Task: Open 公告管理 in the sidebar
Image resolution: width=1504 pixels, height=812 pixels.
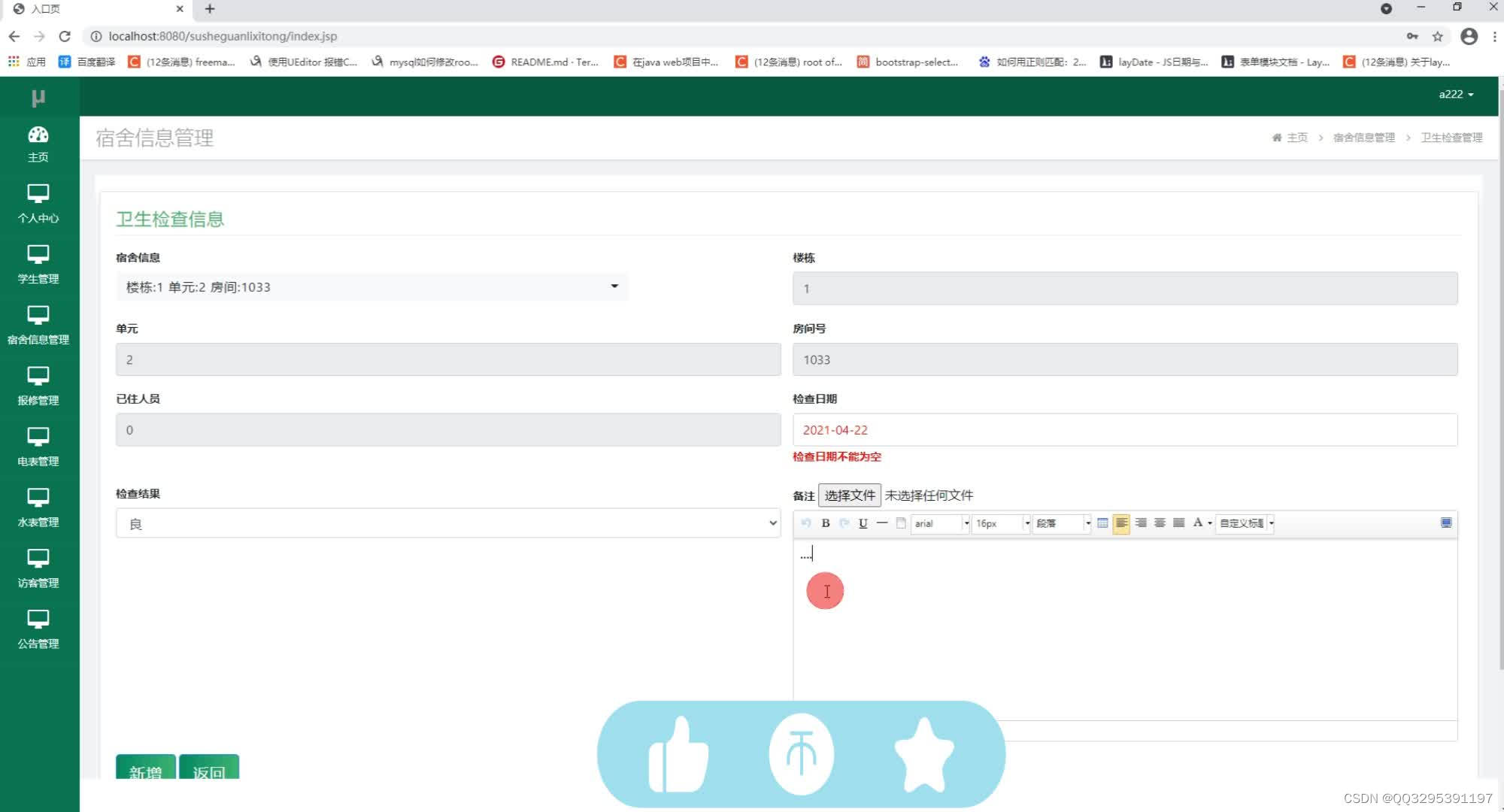Action: [38, 630]
